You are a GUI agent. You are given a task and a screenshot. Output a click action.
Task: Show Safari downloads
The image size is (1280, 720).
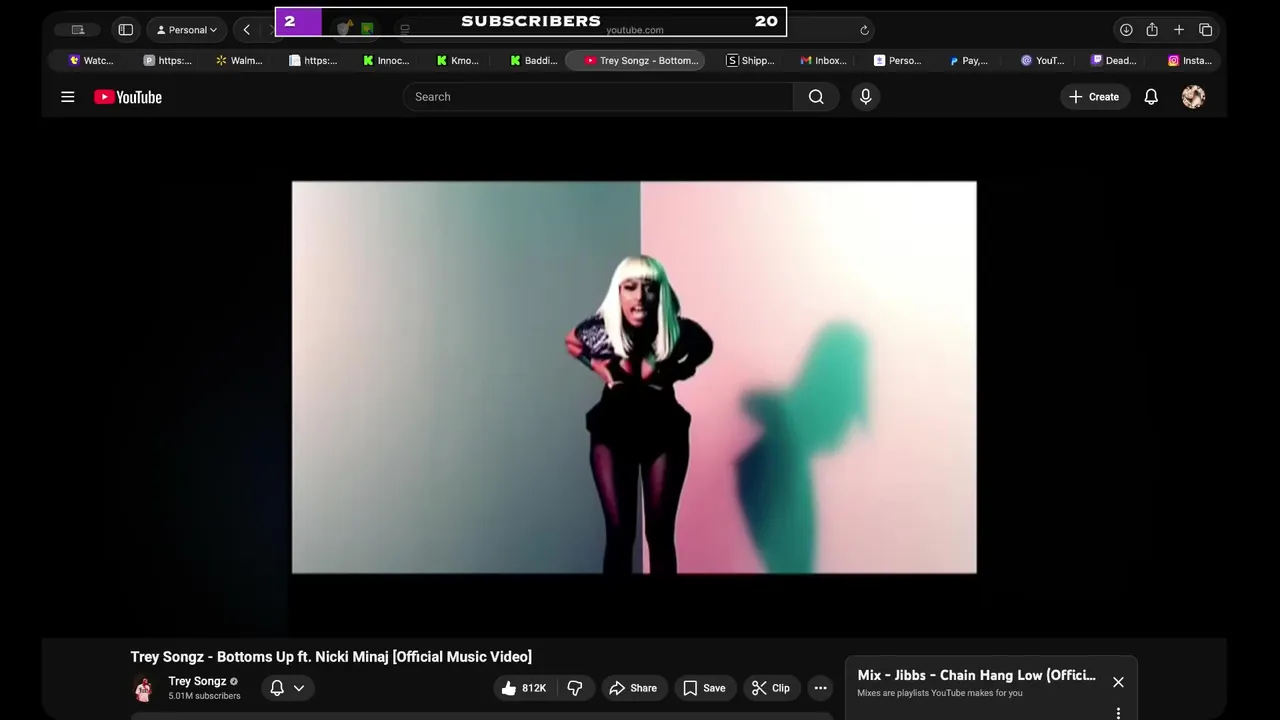(1126, 30)
